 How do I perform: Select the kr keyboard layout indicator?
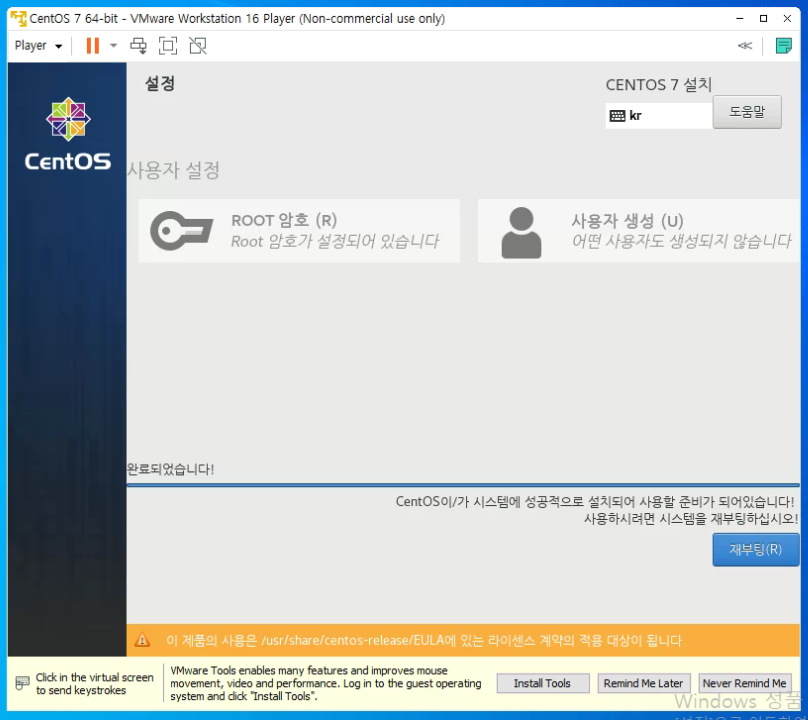(659, 115)
